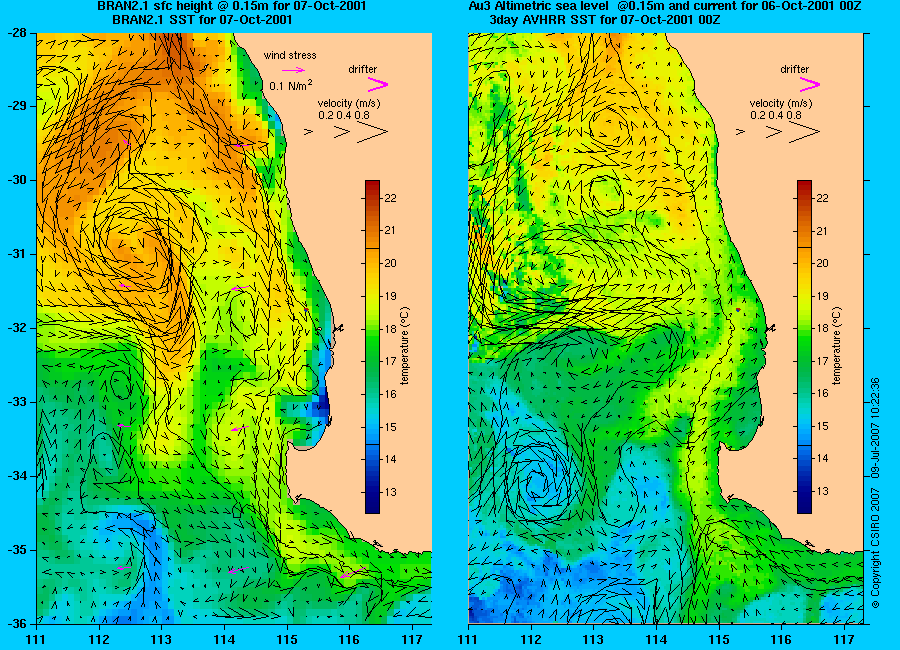Viewport: 900px width, 650px height.
Task: Click the -35 latitude axis label
Action: (16, 550)
